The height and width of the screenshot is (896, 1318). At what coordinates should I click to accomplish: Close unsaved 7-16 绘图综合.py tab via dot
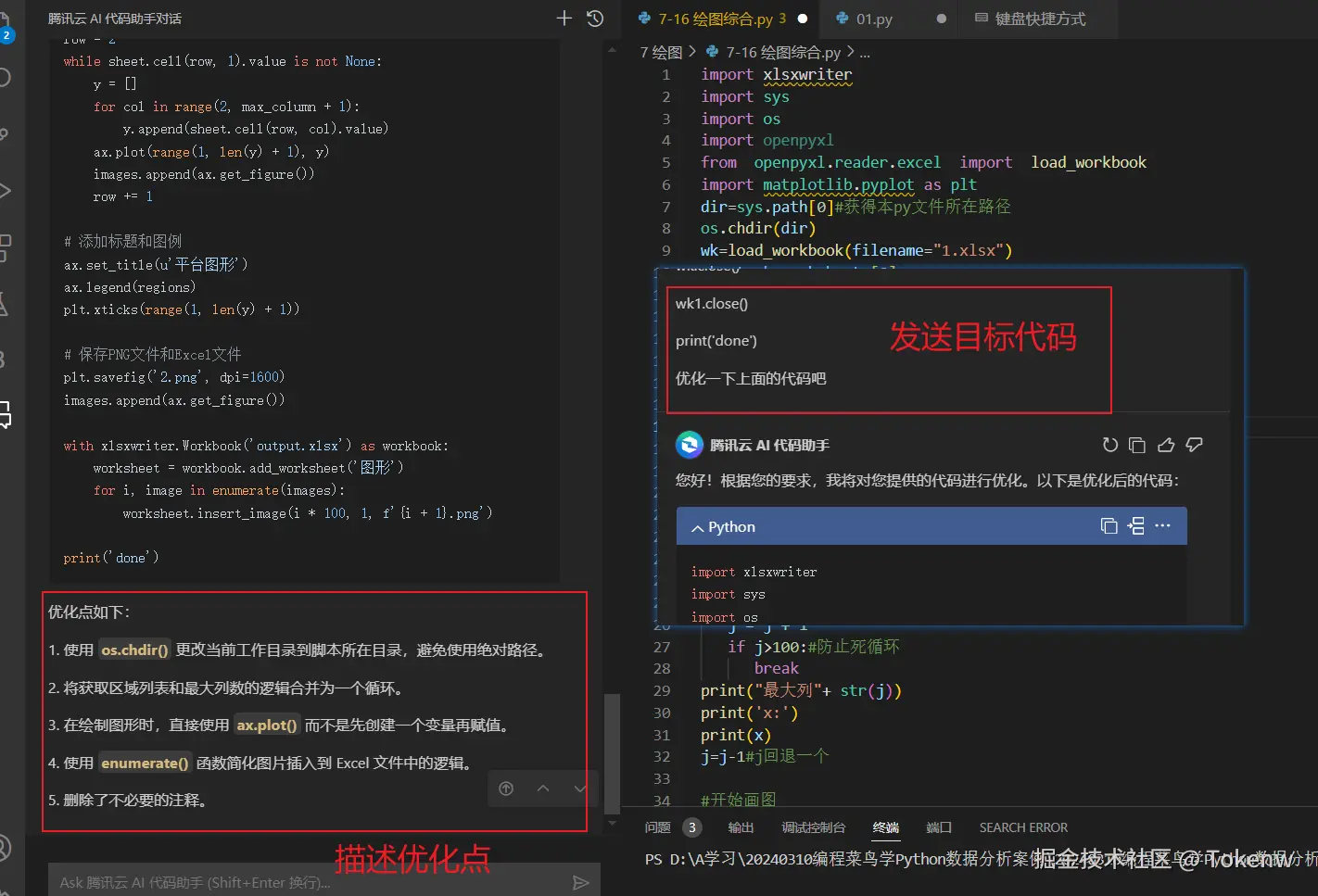803,19
